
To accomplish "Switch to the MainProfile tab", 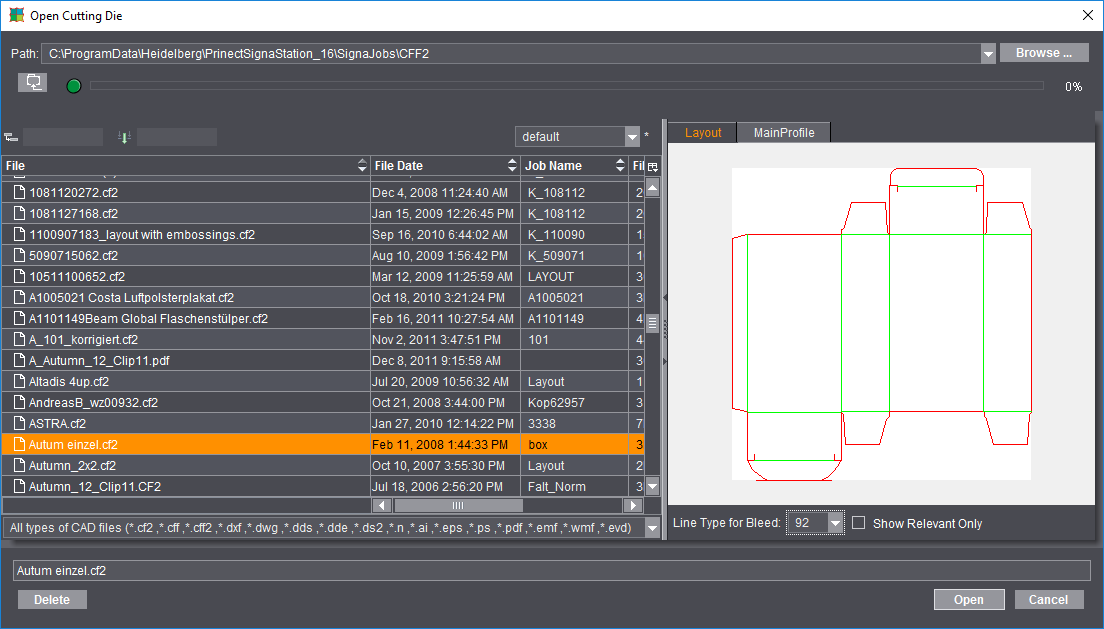I will click(784, 131).
